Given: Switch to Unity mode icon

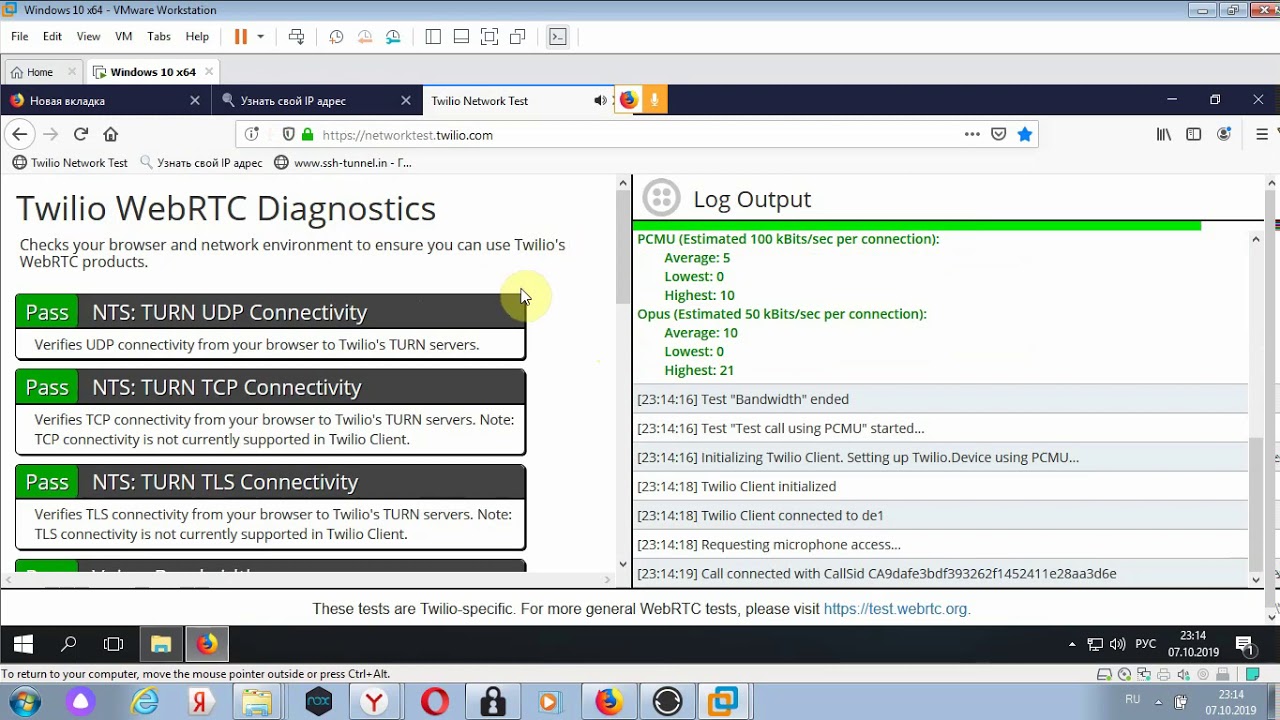Looking at the screenshot, I should (x=517, y=36).
